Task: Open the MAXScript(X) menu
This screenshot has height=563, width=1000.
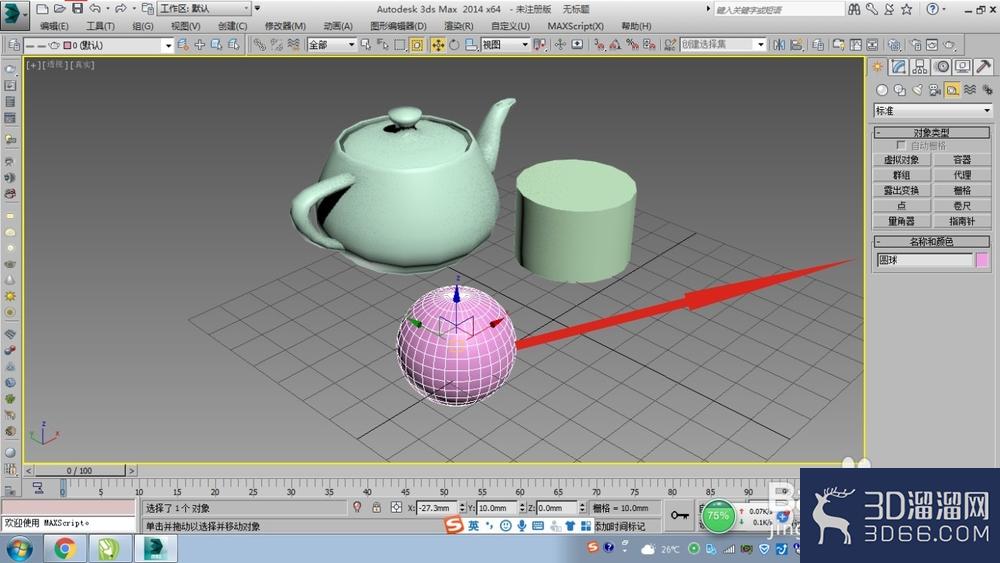Action: [x=575, y=26]
